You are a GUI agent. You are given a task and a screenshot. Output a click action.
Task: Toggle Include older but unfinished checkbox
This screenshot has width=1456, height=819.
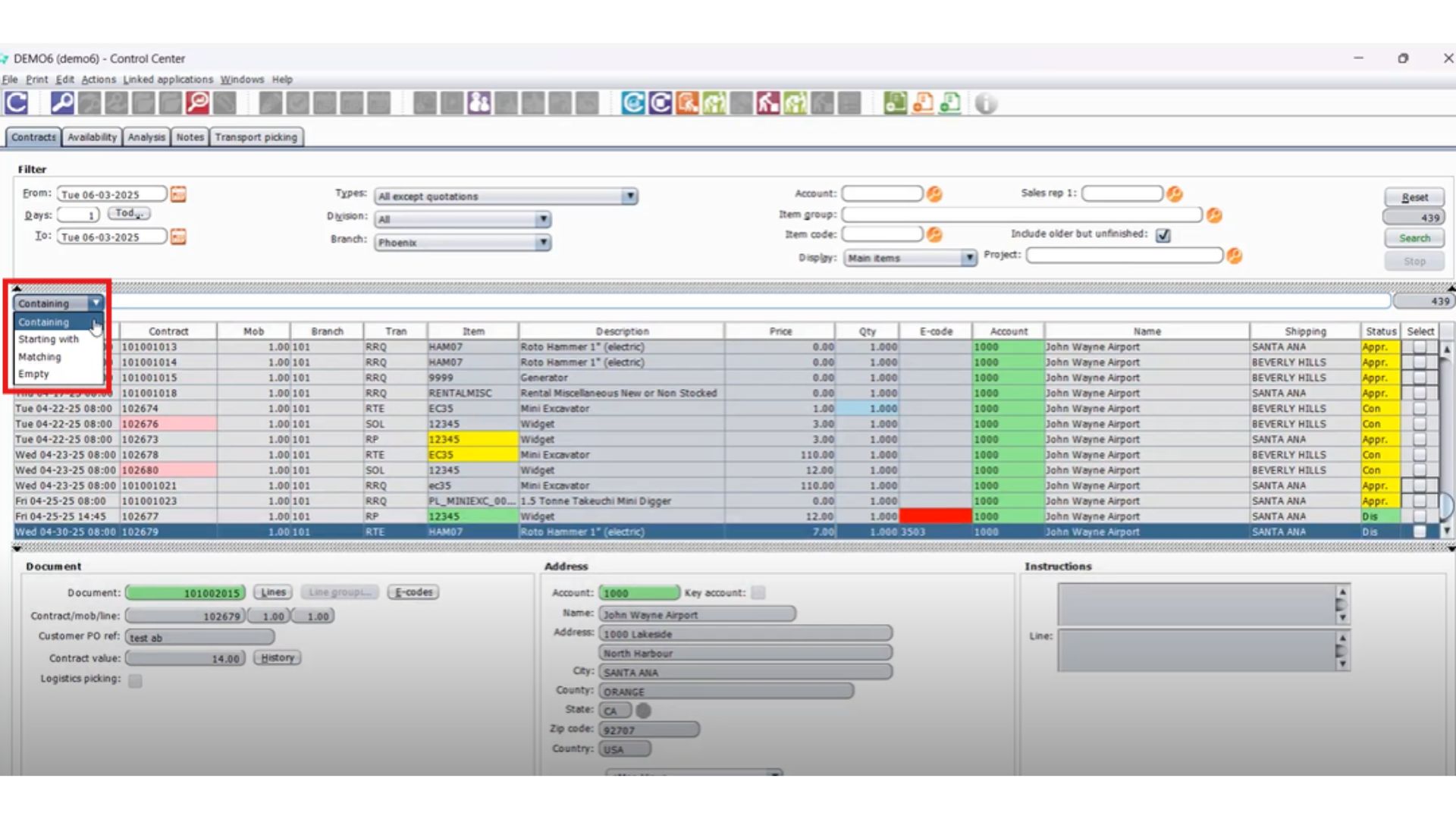click(x=1163, y=235)
